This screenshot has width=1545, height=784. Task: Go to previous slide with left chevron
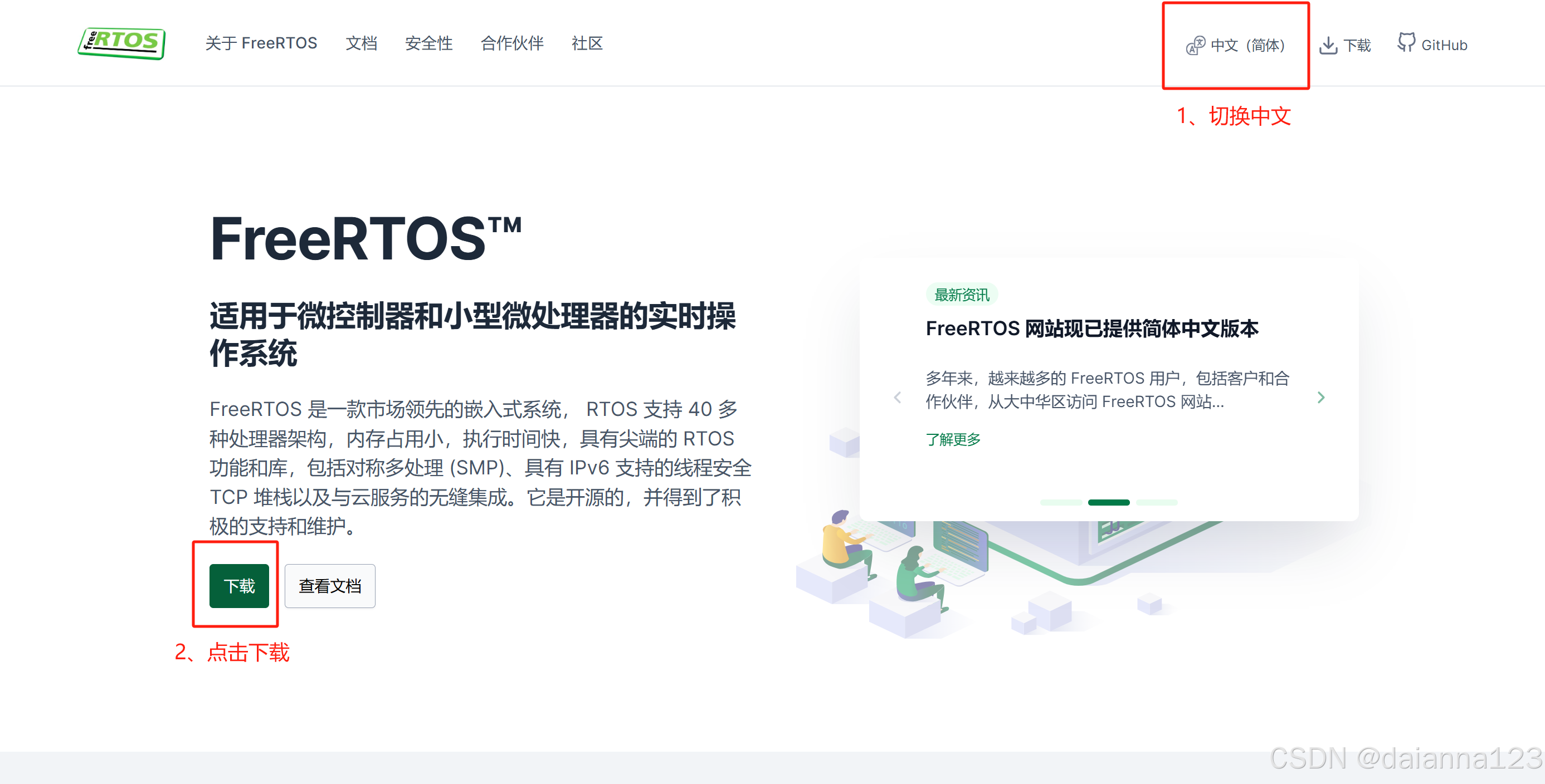[898, 397]
